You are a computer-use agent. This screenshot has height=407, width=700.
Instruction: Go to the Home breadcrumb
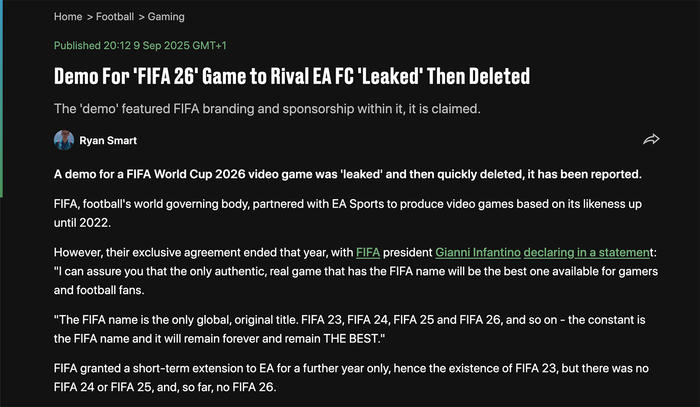click(x=68, y=17)
